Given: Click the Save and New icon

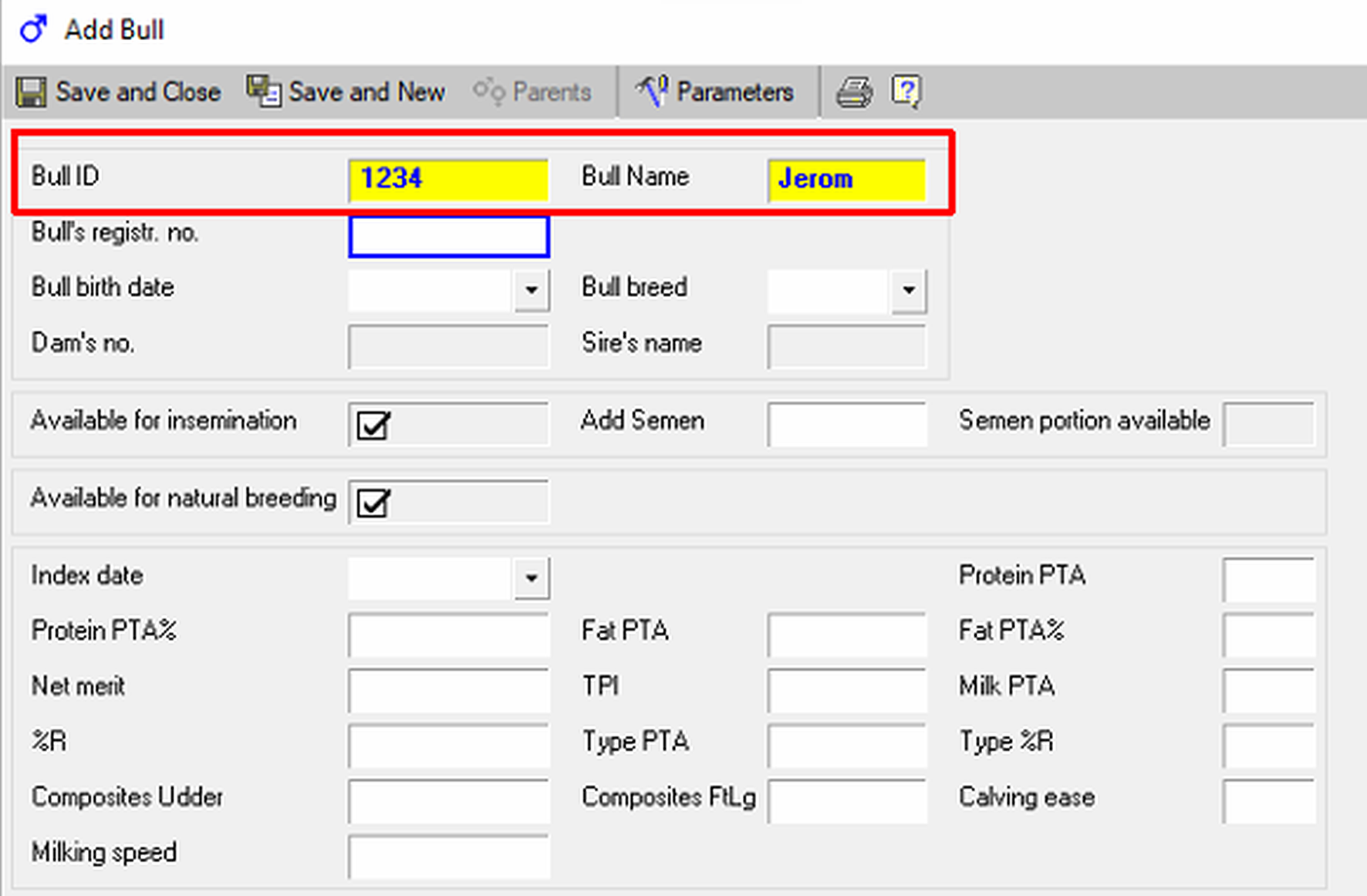Looking at the screenshot, I should [x=264, y=92].
